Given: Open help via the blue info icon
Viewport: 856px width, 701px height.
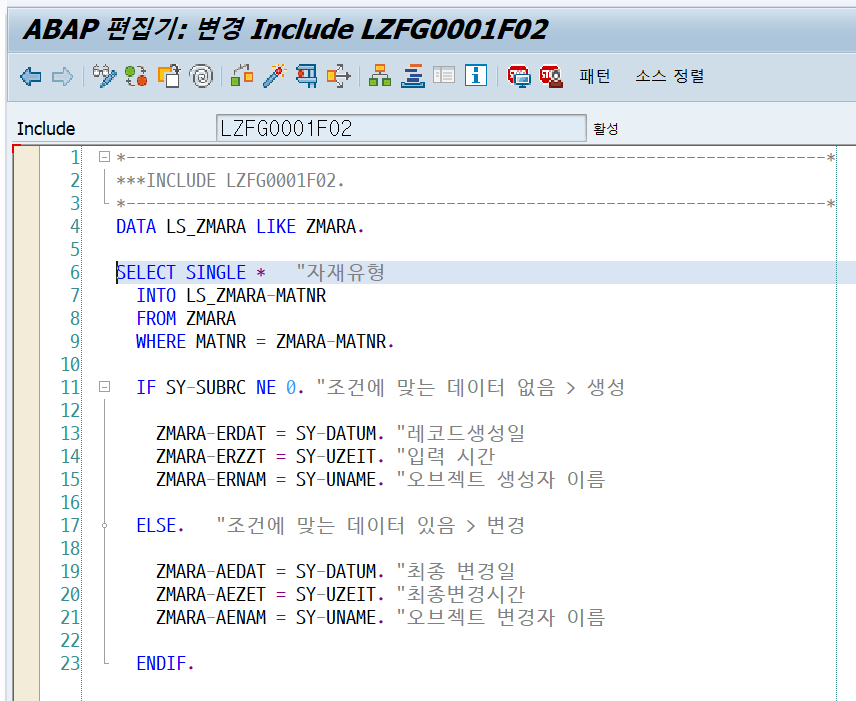Looking at the screenshot, I should [x=476, y=75].
